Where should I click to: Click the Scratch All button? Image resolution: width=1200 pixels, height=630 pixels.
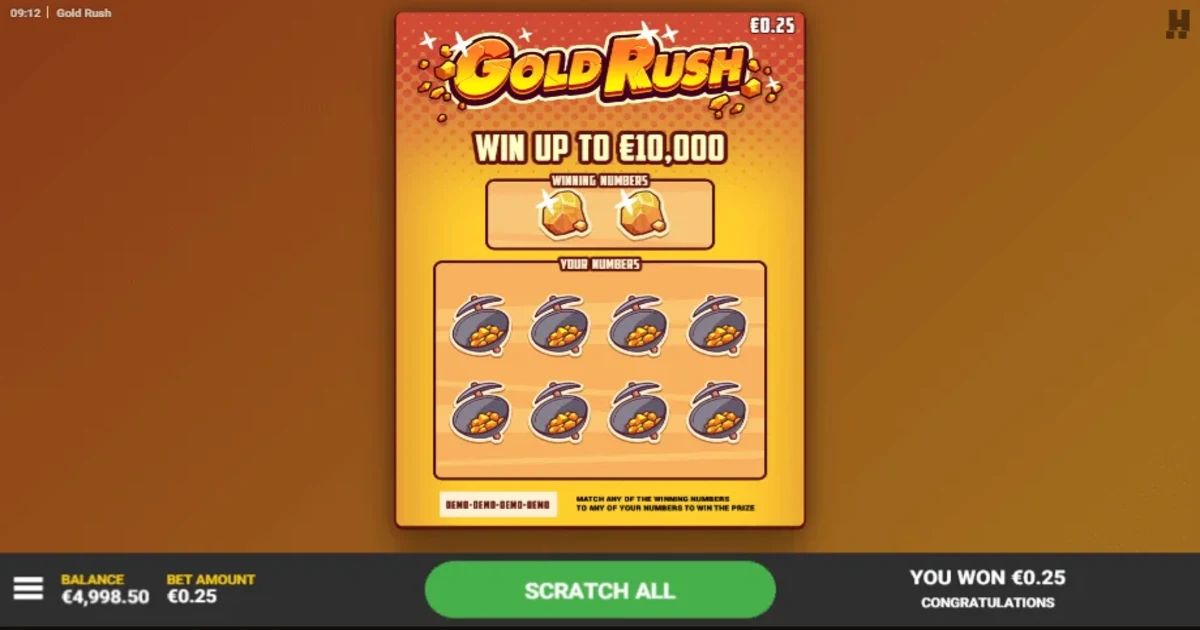600,590
